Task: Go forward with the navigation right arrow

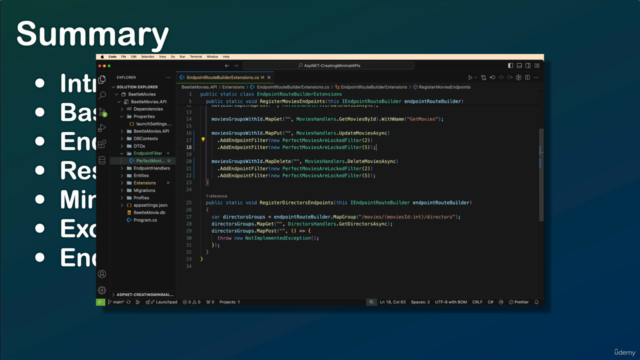Action: coord(236,66)
